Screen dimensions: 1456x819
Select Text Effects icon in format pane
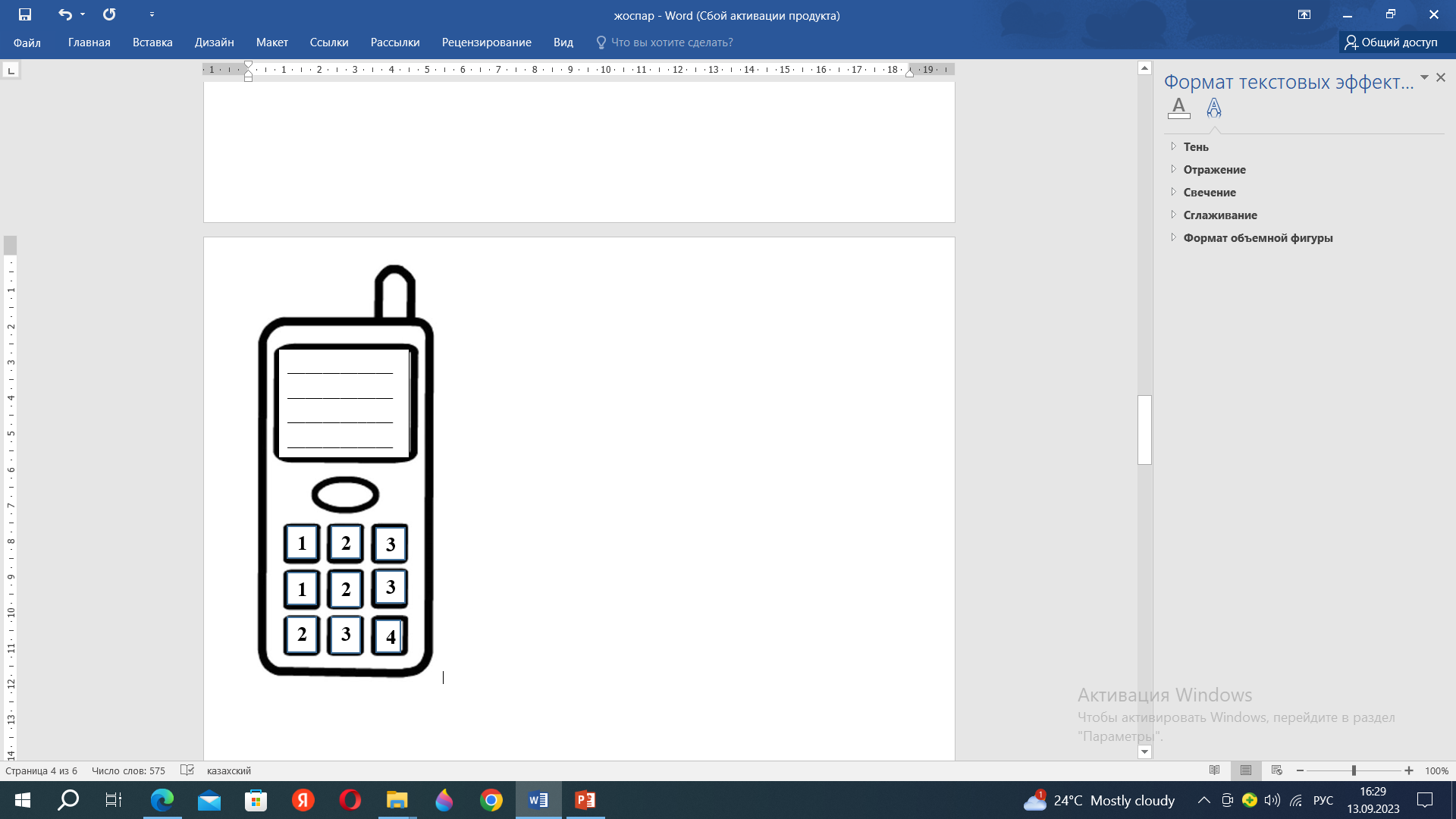coord(1214,108)
